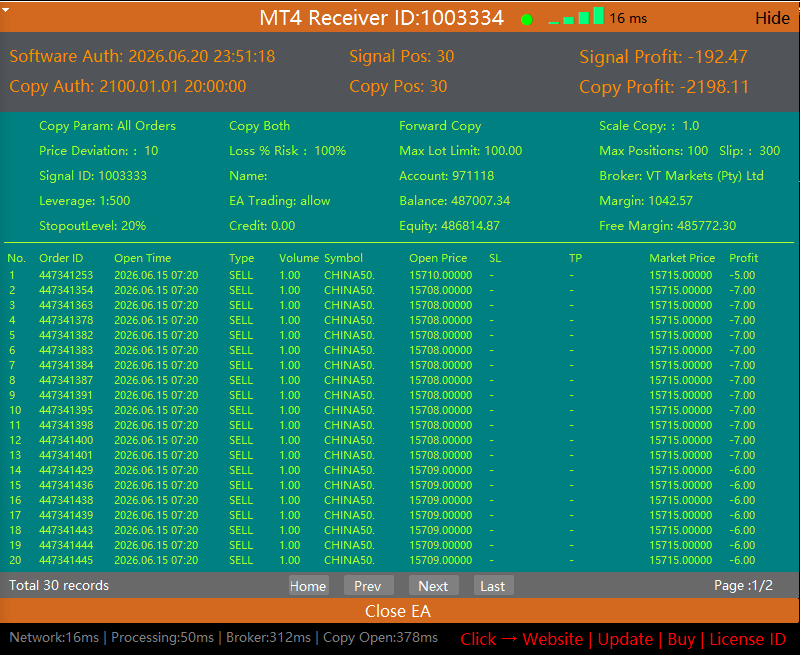Click the Volume column header
Screen dimensions: 800x655
[299, 258]
